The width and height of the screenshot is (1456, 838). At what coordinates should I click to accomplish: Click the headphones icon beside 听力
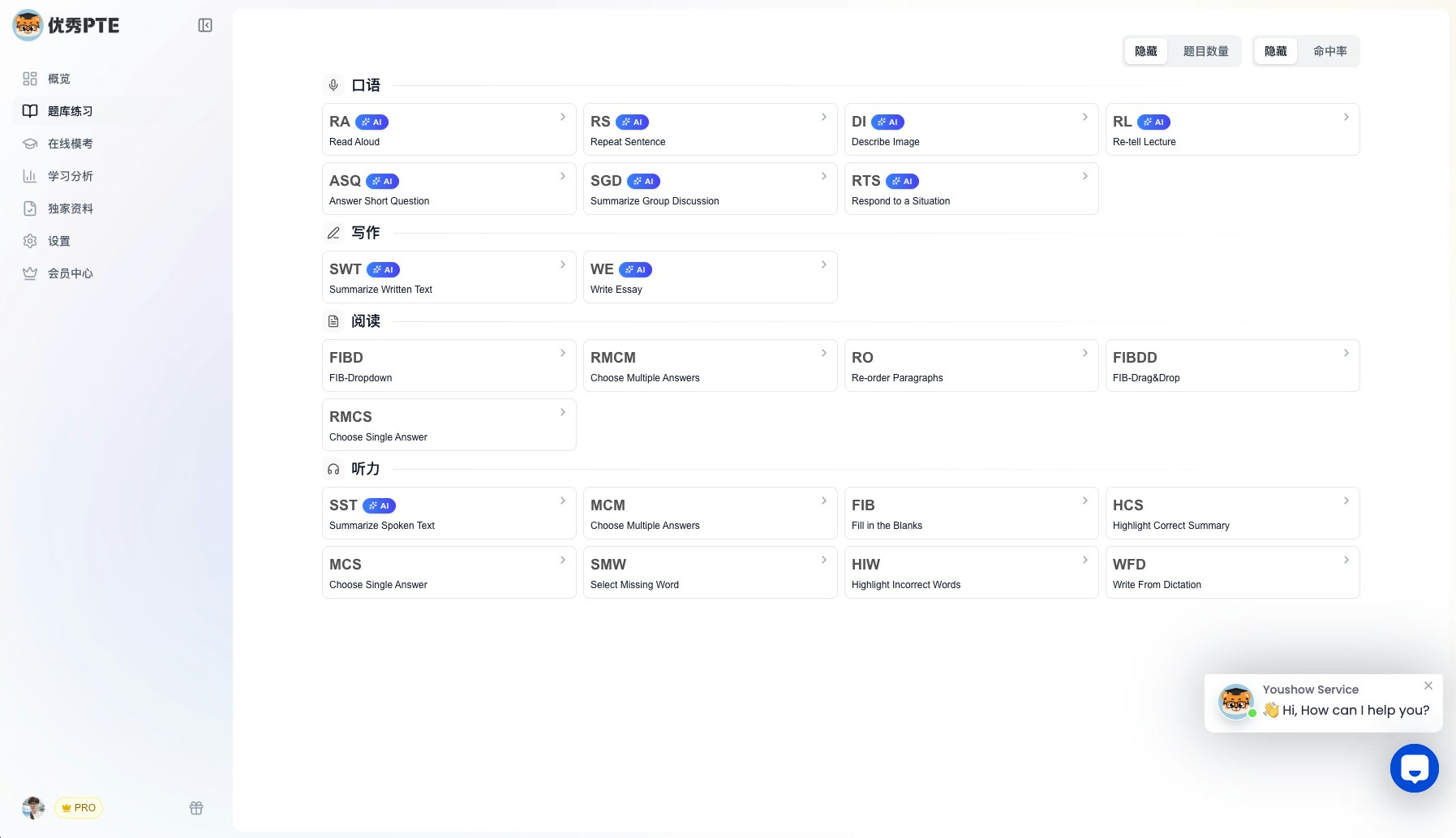pyautogui.click(x=333, y=469)
